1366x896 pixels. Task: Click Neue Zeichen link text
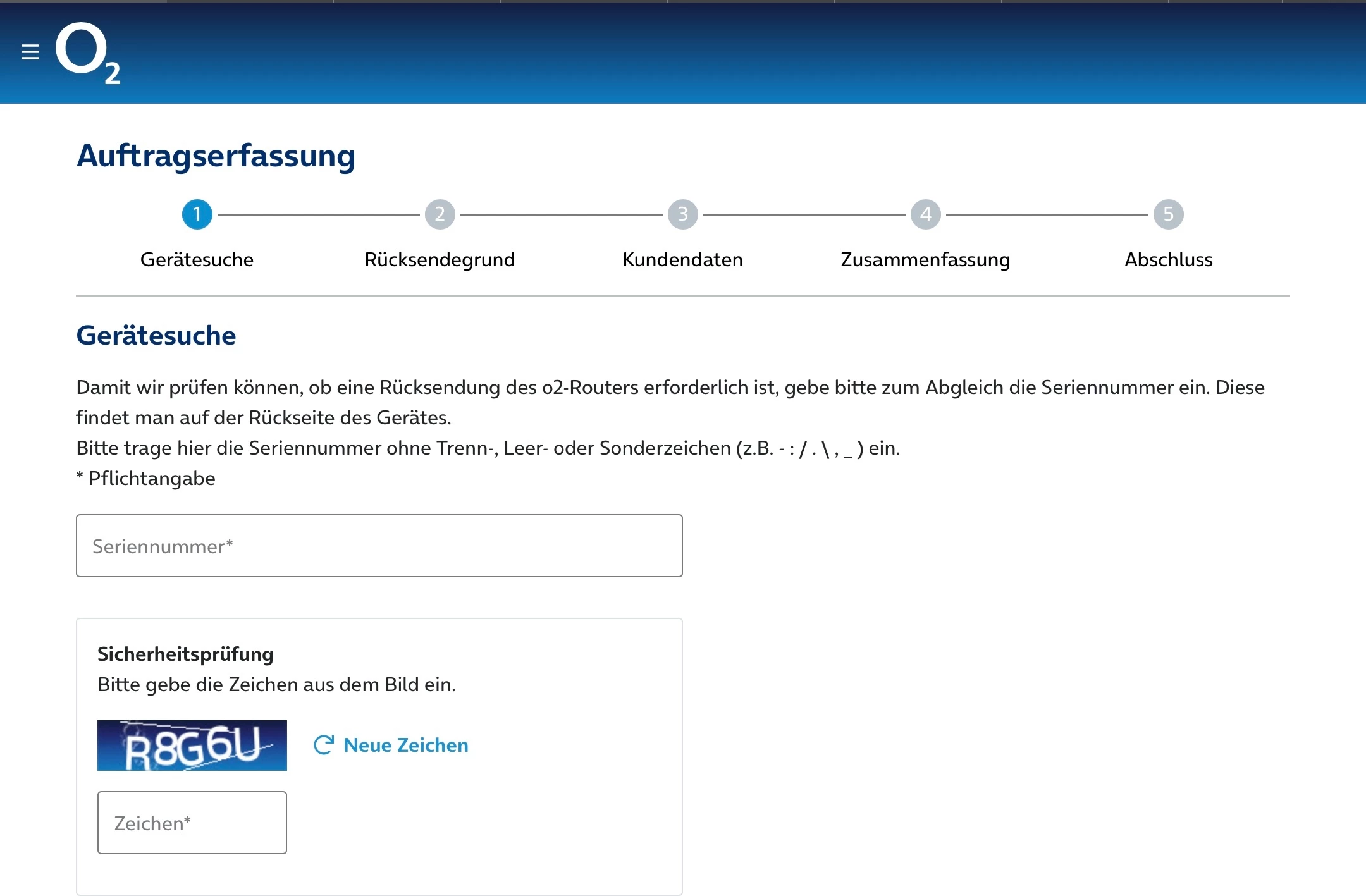click(x=405, y=745)
